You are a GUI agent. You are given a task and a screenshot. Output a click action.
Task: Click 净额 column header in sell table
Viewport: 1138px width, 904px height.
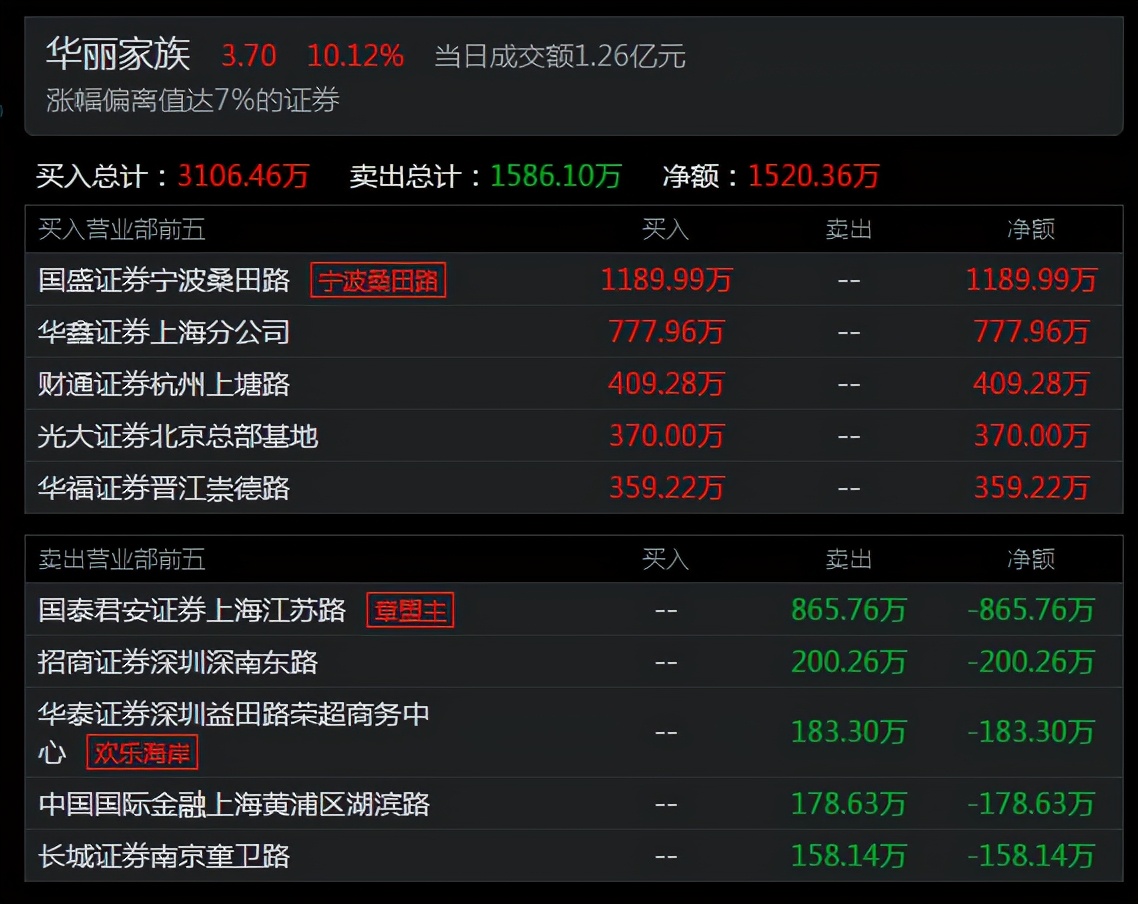pos(1031,559)
